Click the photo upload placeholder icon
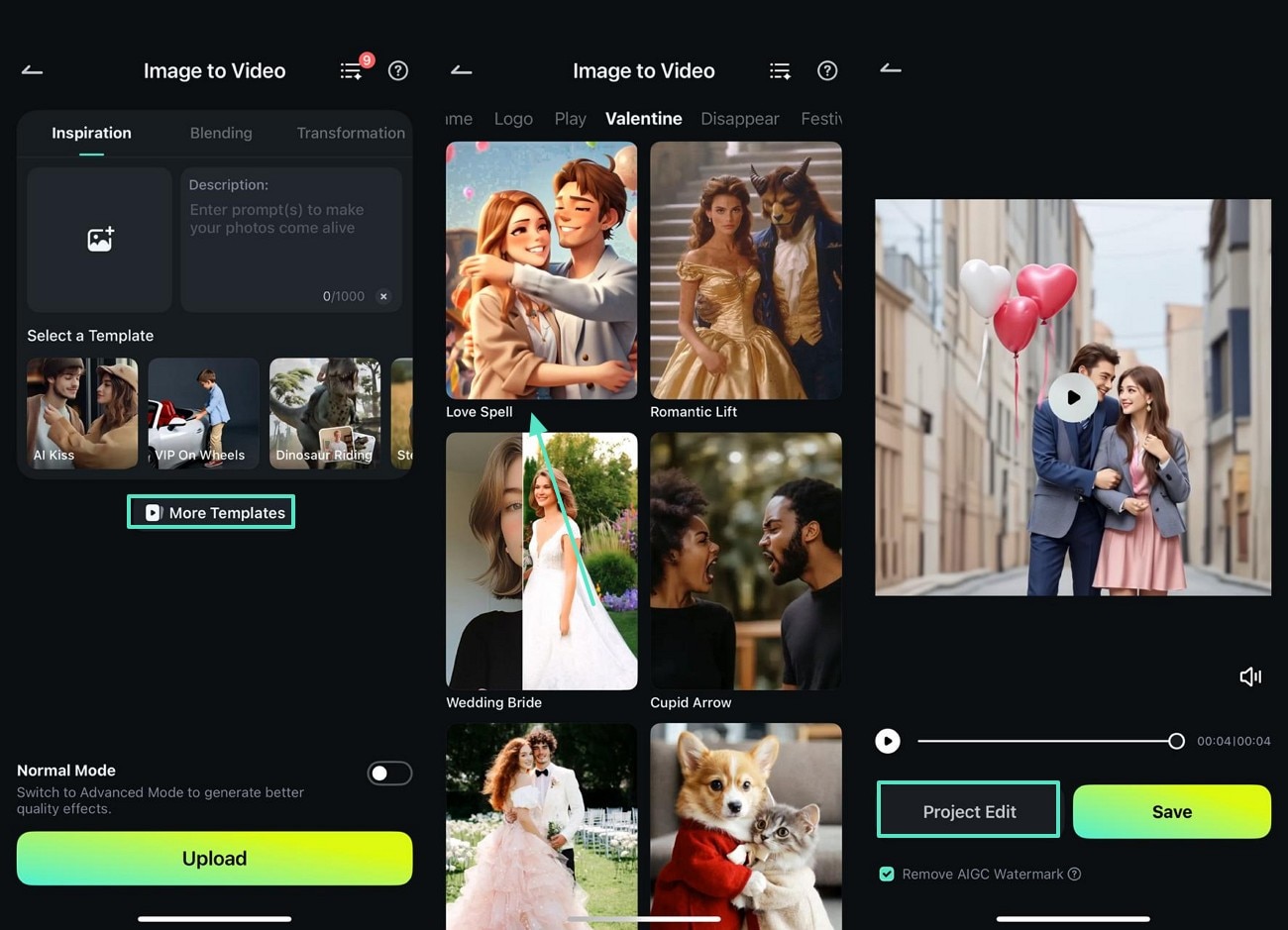This screenshot has width=1288, height=930. 99,238
